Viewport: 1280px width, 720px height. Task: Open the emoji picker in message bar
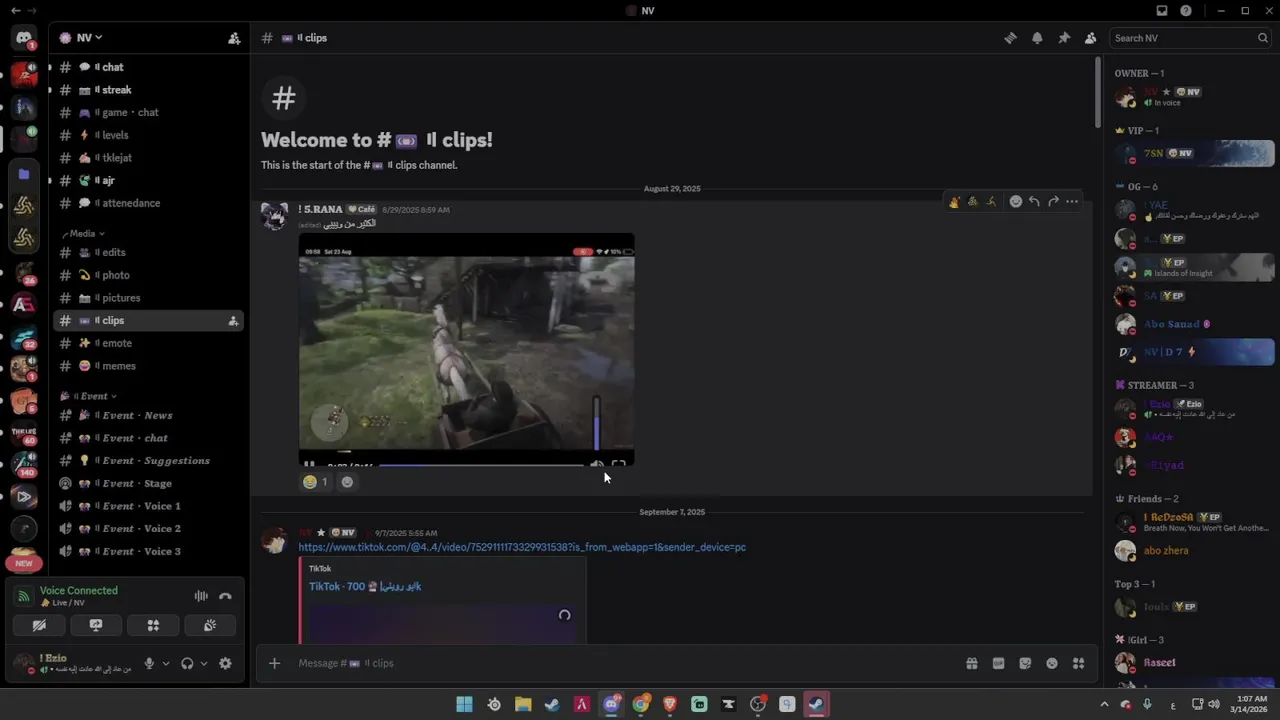click(1052, 663)
